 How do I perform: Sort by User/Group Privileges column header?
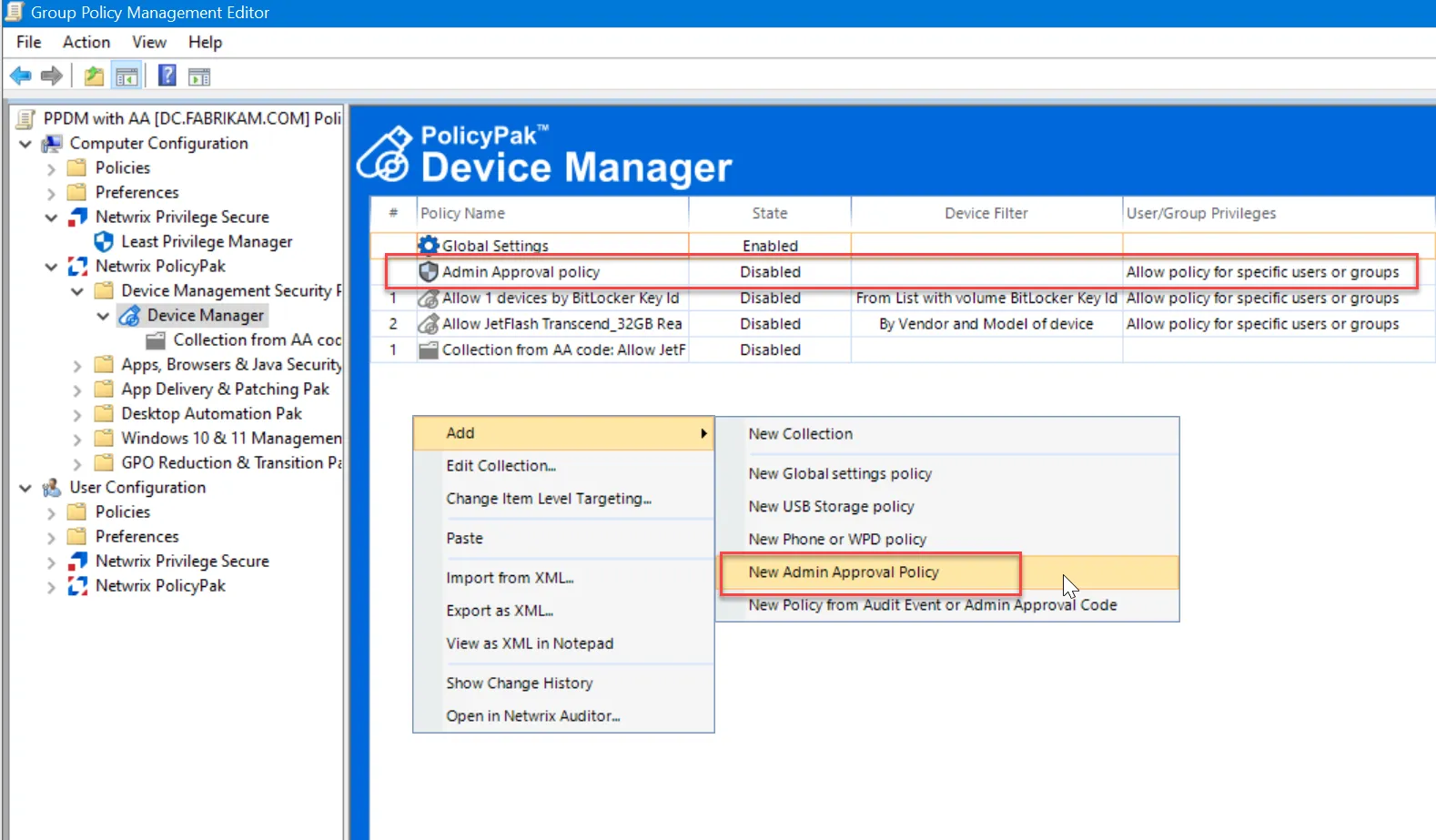tap(1279, 213)
